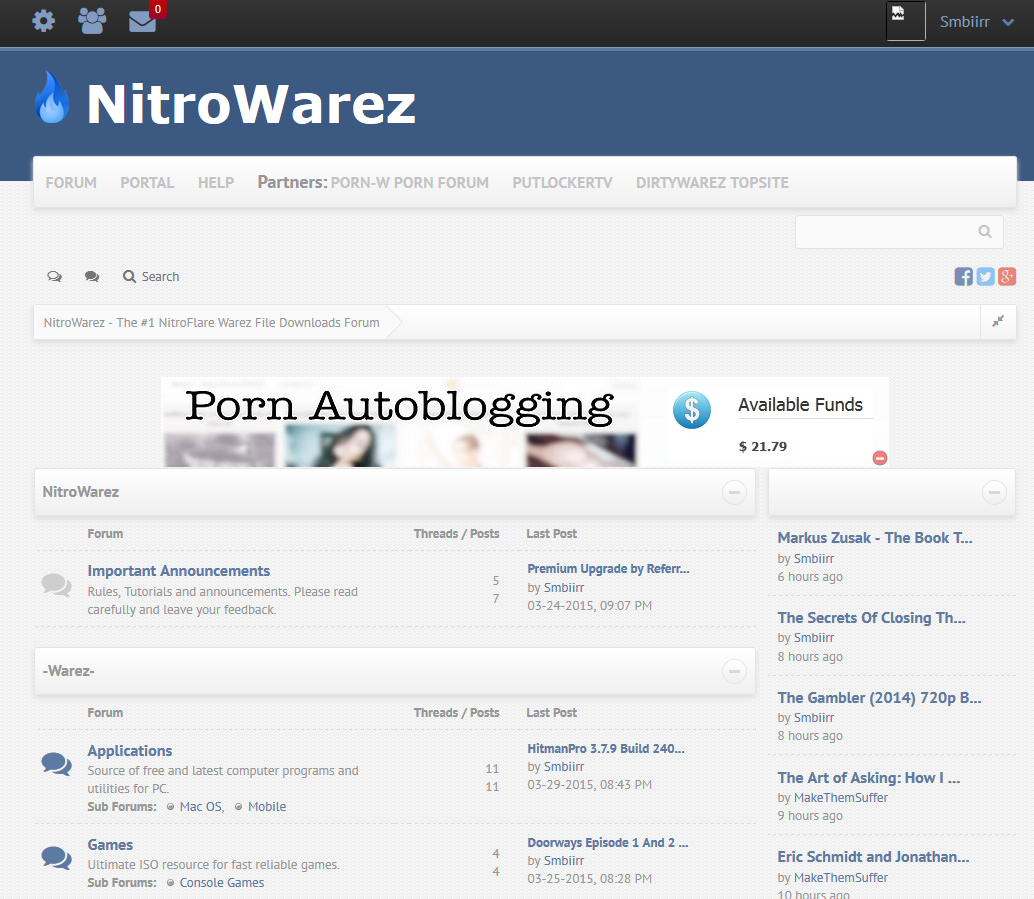
Task: Open the Applications forum
Action: [x=130, y=751]
